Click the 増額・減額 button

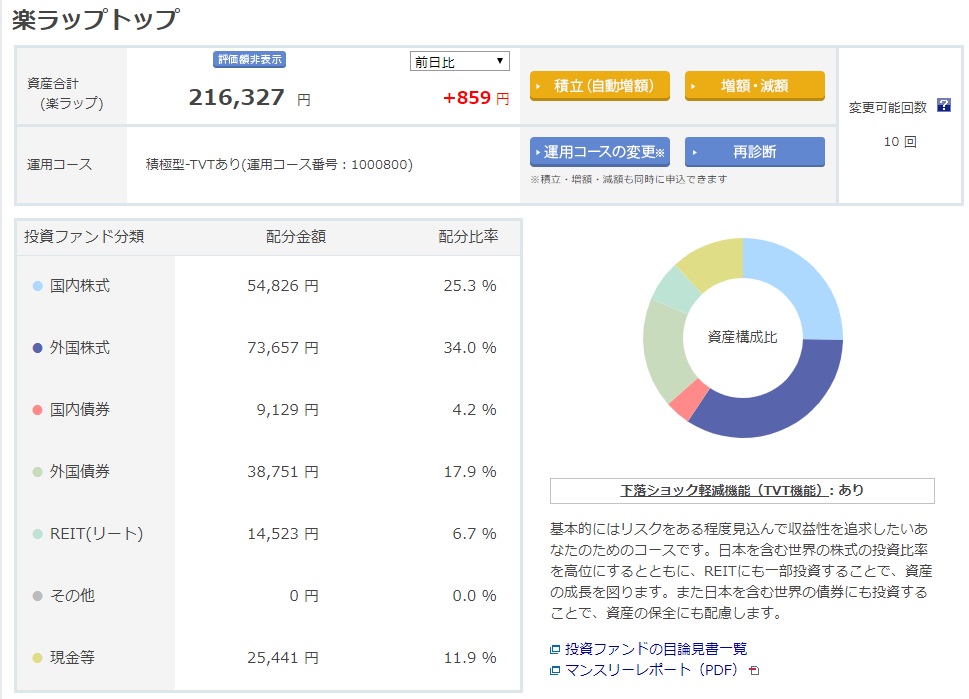755,86
